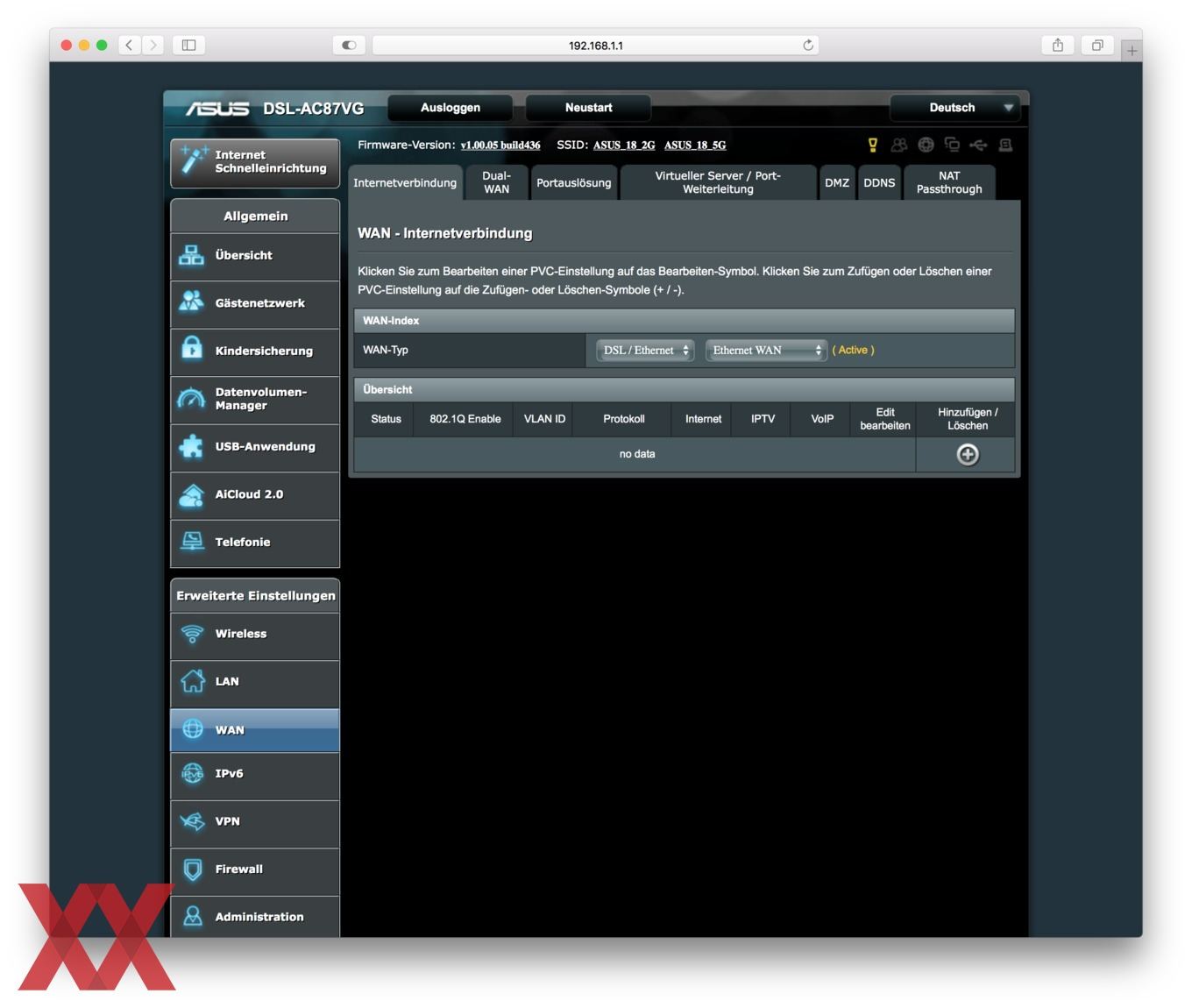Image resolution: width=1192 pixels, height=1008 pixels.
Task: Open ASUS_18_2G SSID link
Action: pyautogui.click(x=624, y=146)
